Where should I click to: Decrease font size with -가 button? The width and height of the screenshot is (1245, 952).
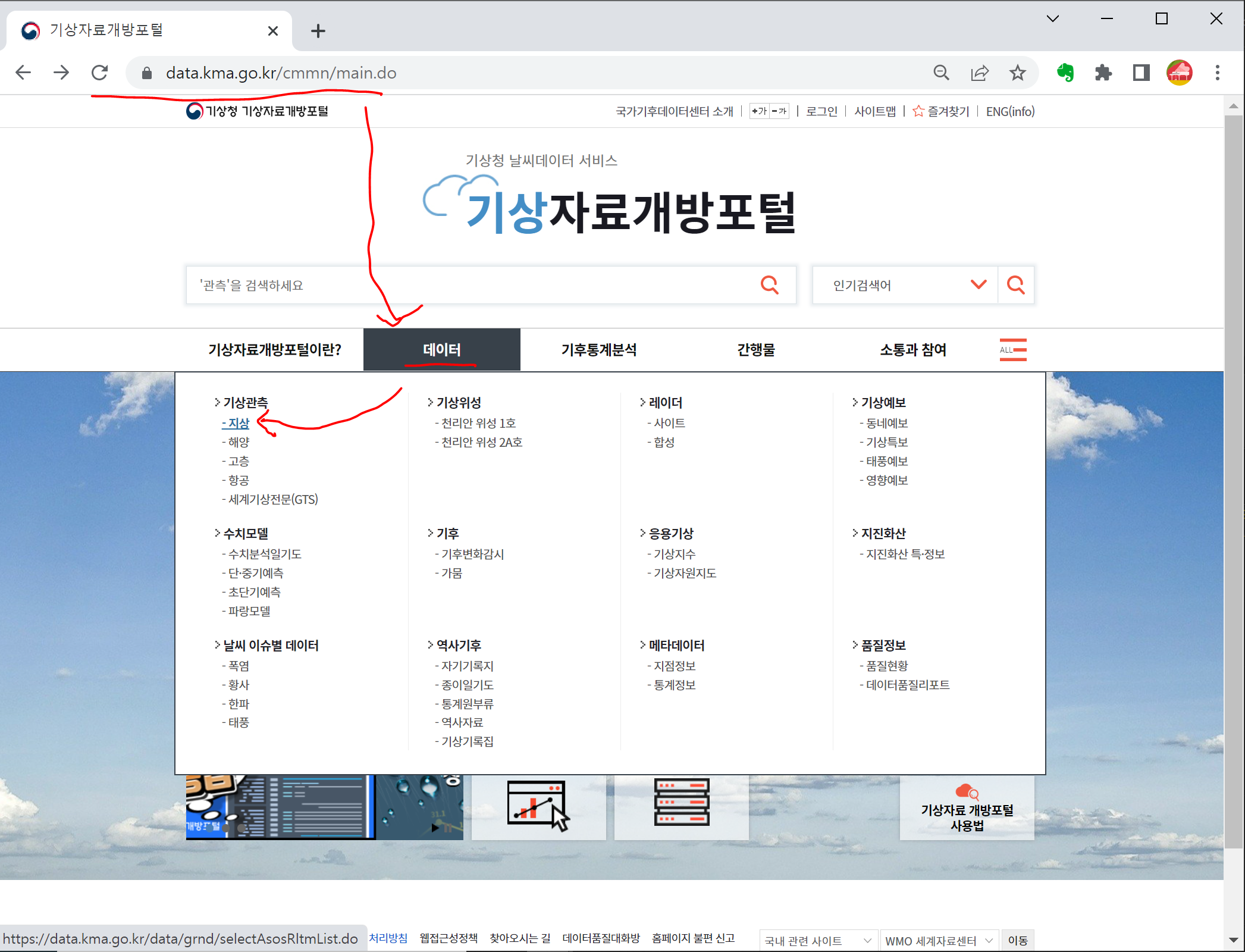pos(779,111)
